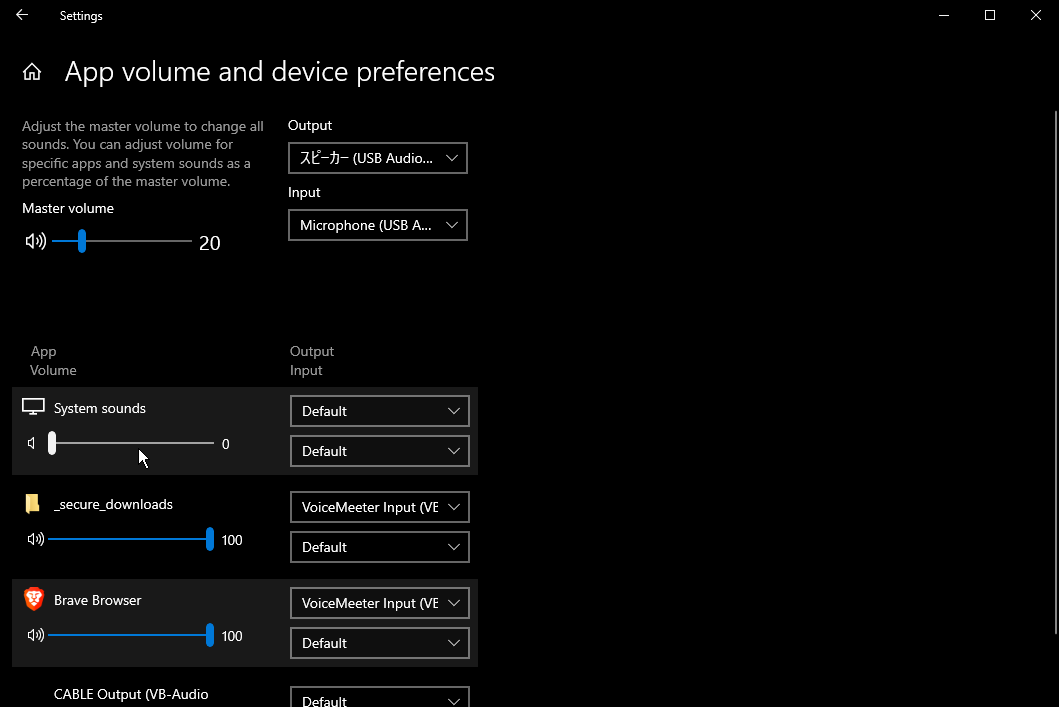
Task: Open the master Input Microphone dropdown
Action: pyautogui.click(x=378, y=225)
